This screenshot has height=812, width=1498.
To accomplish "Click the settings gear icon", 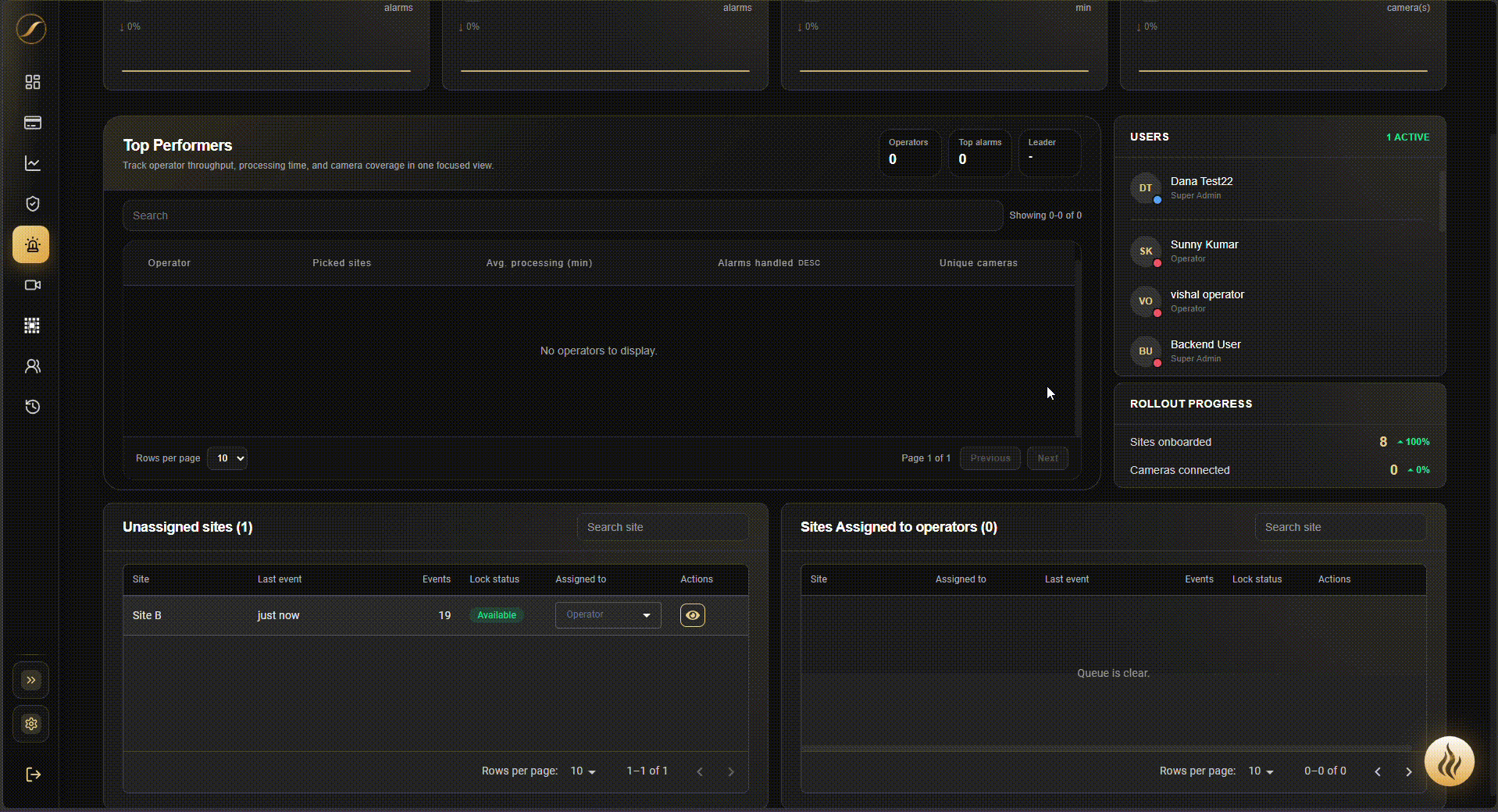I will click(x=31, y=724).
